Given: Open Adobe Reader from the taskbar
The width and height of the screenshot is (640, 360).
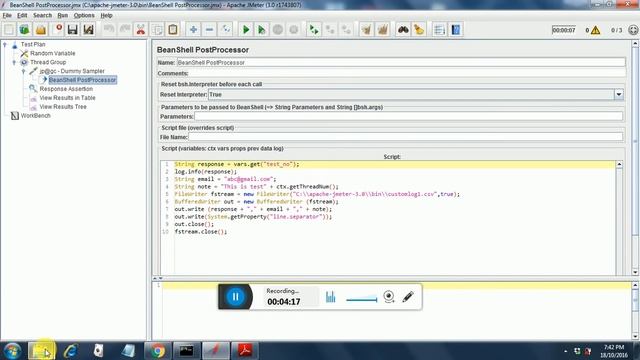Looking at the screenshot, I should [x=245, y=351].
